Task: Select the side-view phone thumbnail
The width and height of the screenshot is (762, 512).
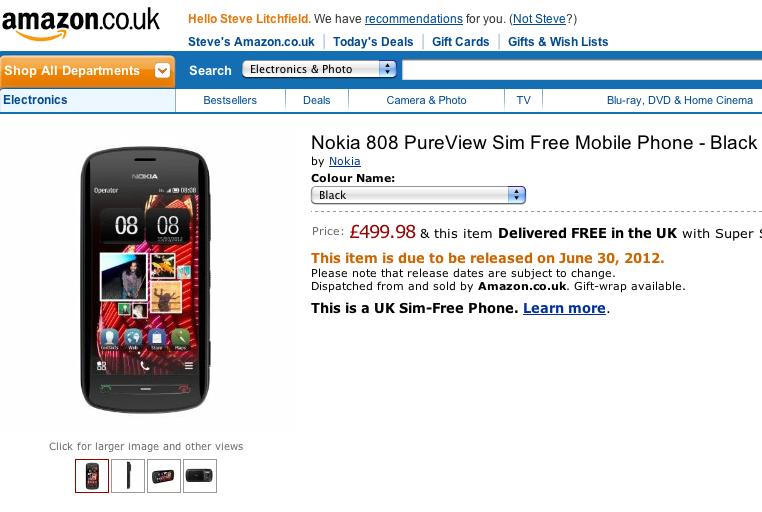Action: pyautogui.click(x=128, y=476)
